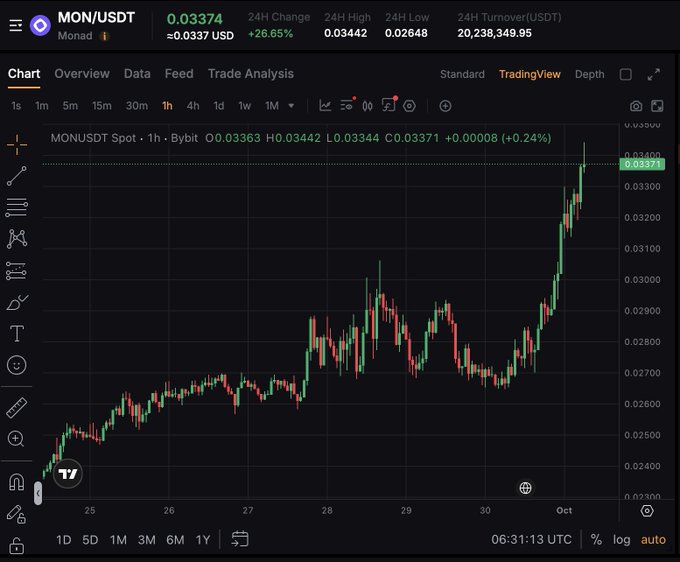680x562 pixels.
Task: Toggle the magnet mode
Action: [x=16, y=482]
